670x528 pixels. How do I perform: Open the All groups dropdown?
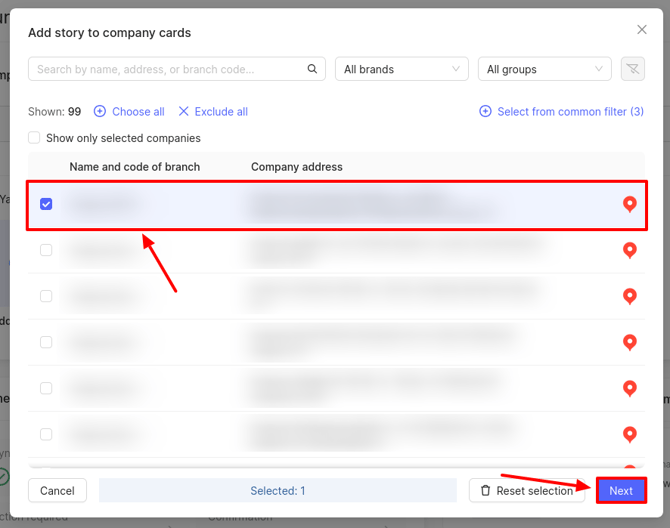coord(545,69)
